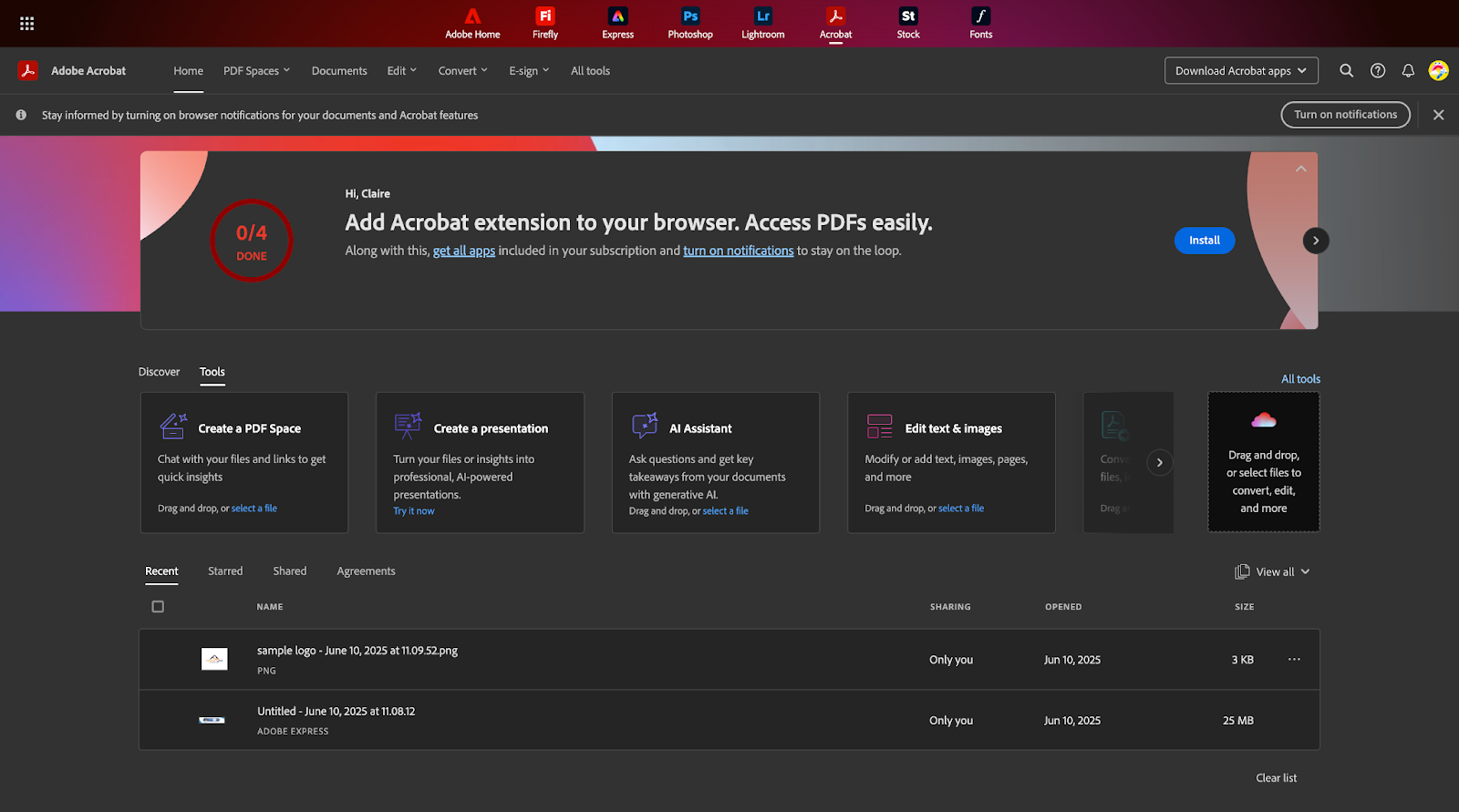This screenshot has width=1459, height=812.
Task: Open the Adobe Stock app icon
Action: [x=908, y=24]
